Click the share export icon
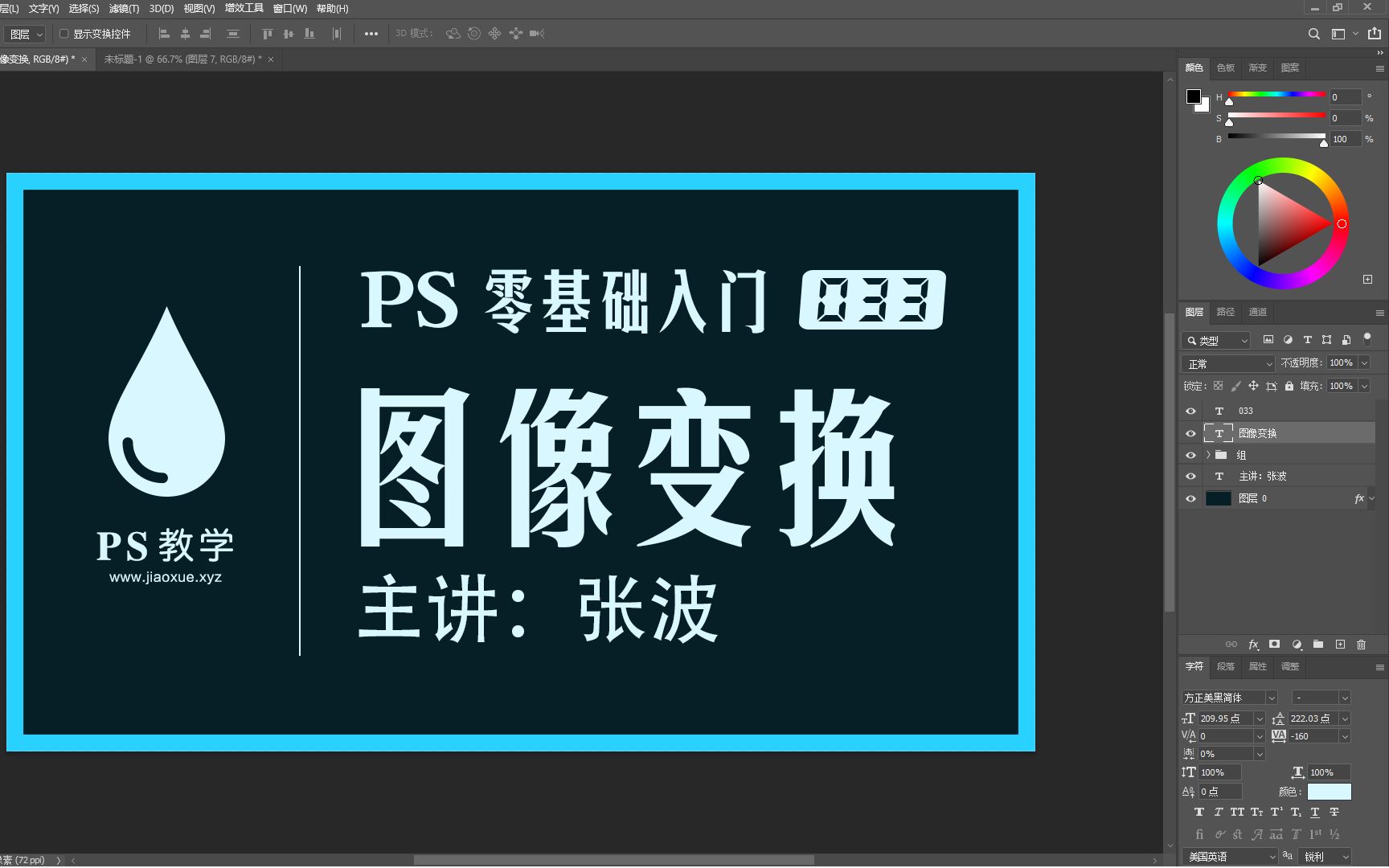This screenshot has height=868, width=1389. click(1375, 34)
